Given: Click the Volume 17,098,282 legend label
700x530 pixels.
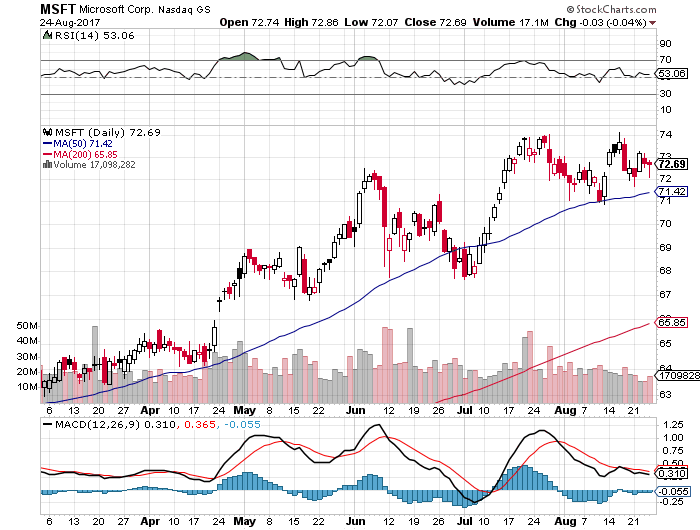Looking at the screenshot, I should click(94, 165).
